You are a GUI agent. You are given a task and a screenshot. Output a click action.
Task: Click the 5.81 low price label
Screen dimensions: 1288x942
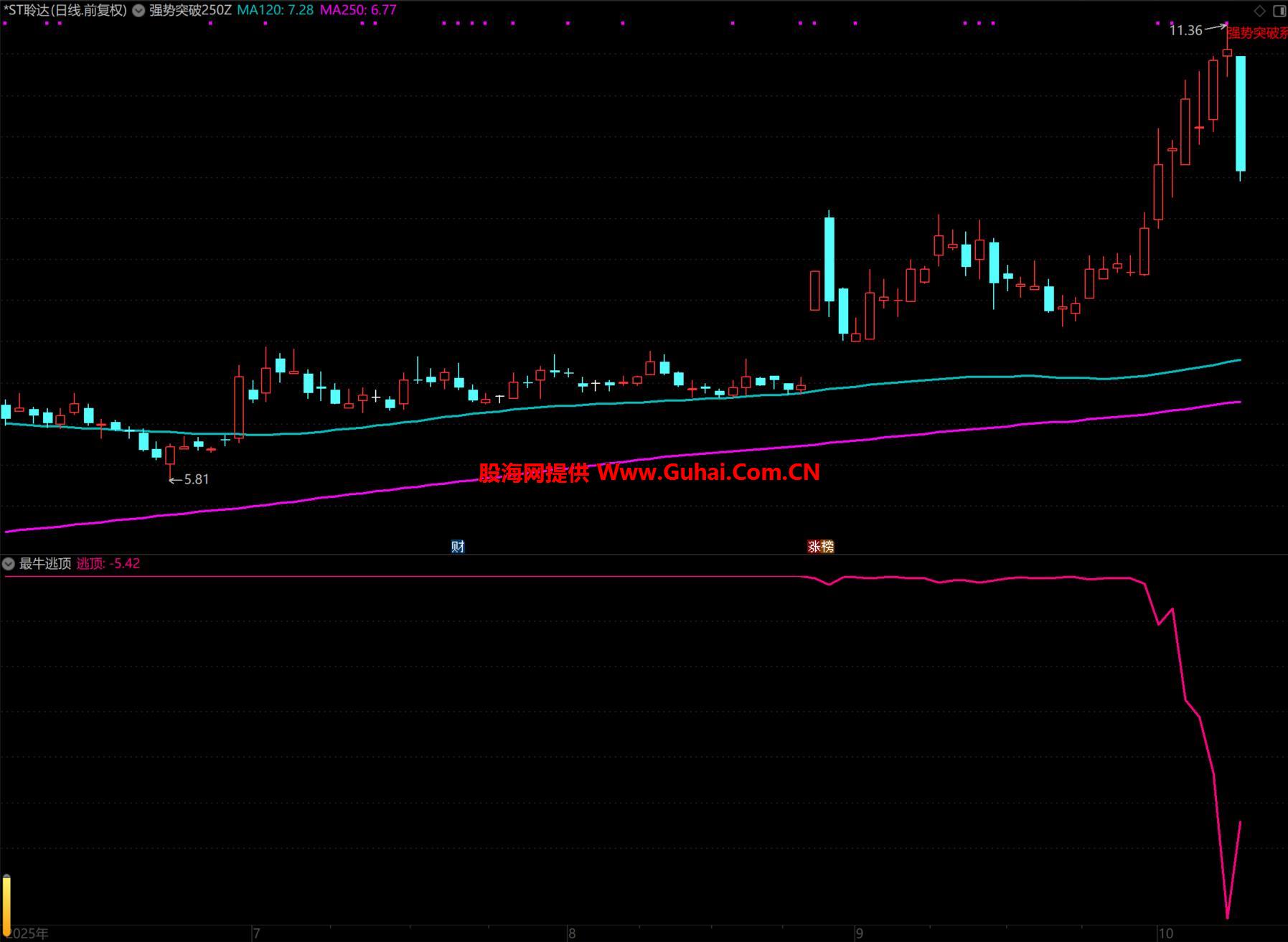coord(196,479)
